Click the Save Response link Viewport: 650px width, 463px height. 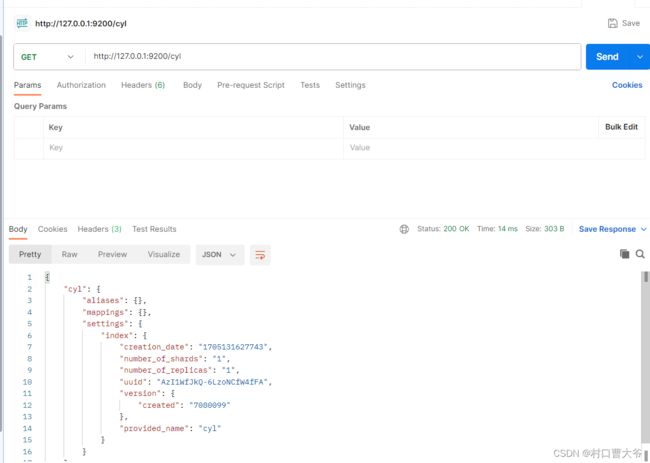607,229
